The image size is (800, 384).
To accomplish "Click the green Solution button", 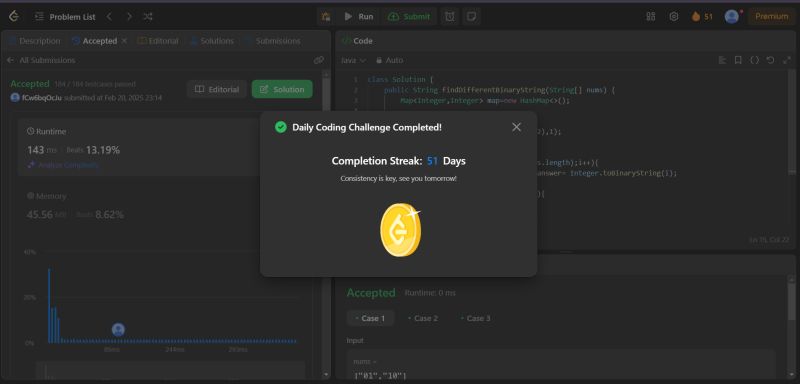I will (x=282, y=89).
